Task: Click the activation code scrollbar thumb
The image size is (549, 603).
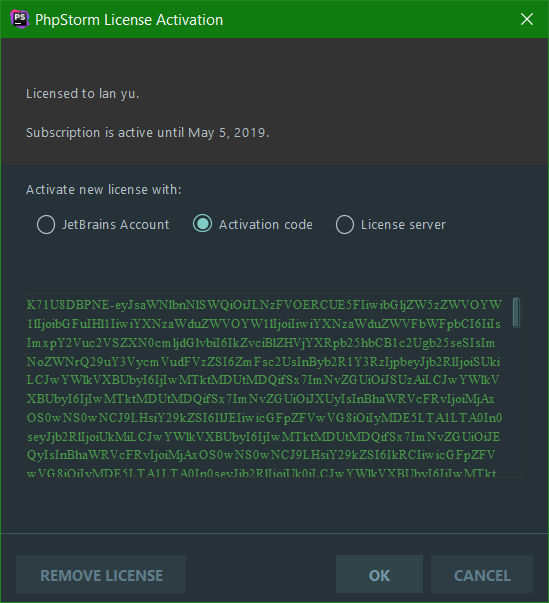Action: coord(516,313)
